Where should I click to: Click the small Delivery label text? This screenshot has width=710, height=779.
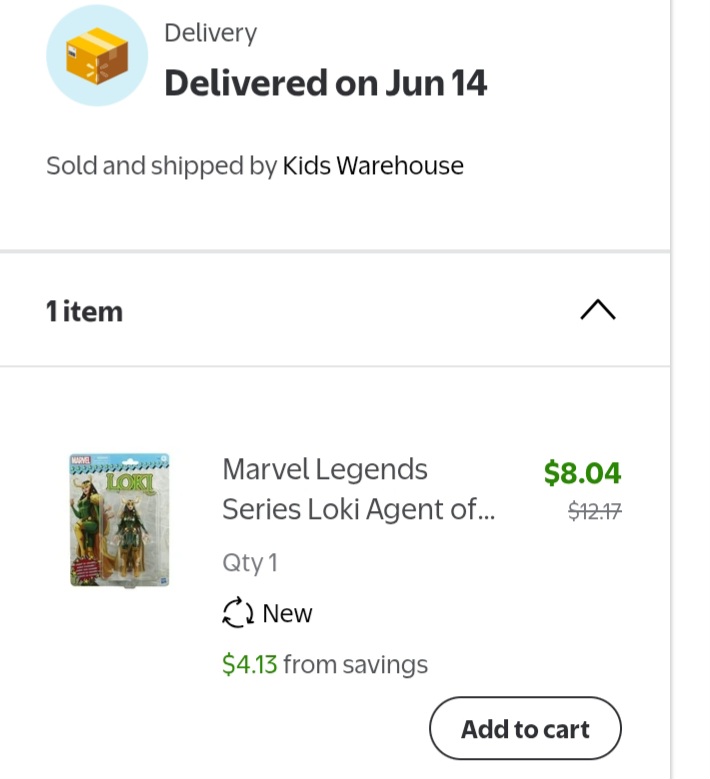point(210,33)
